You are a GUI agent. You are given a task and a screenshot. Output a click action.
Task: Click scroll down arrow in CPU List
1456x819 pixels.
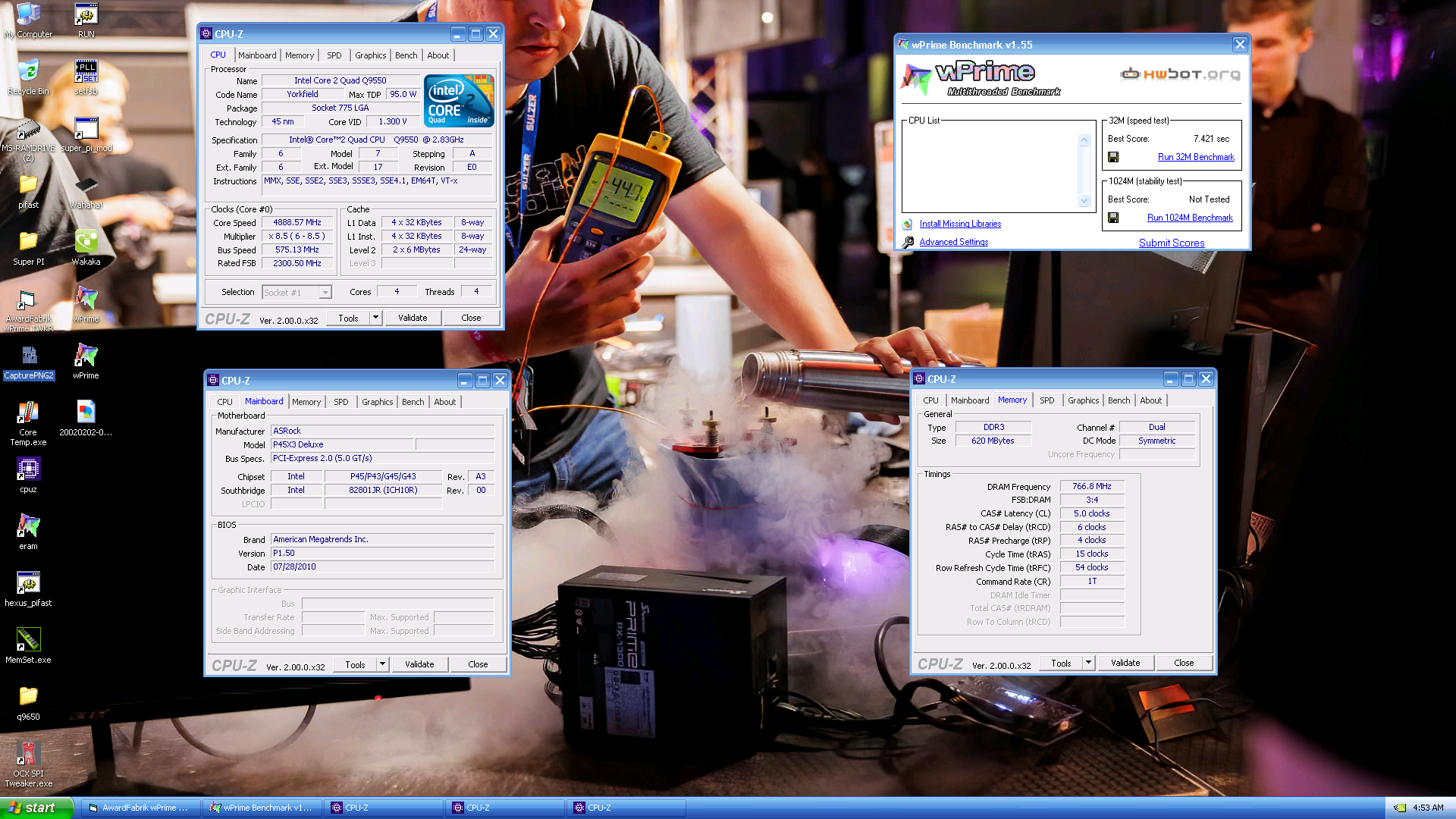click(1084, 201)
